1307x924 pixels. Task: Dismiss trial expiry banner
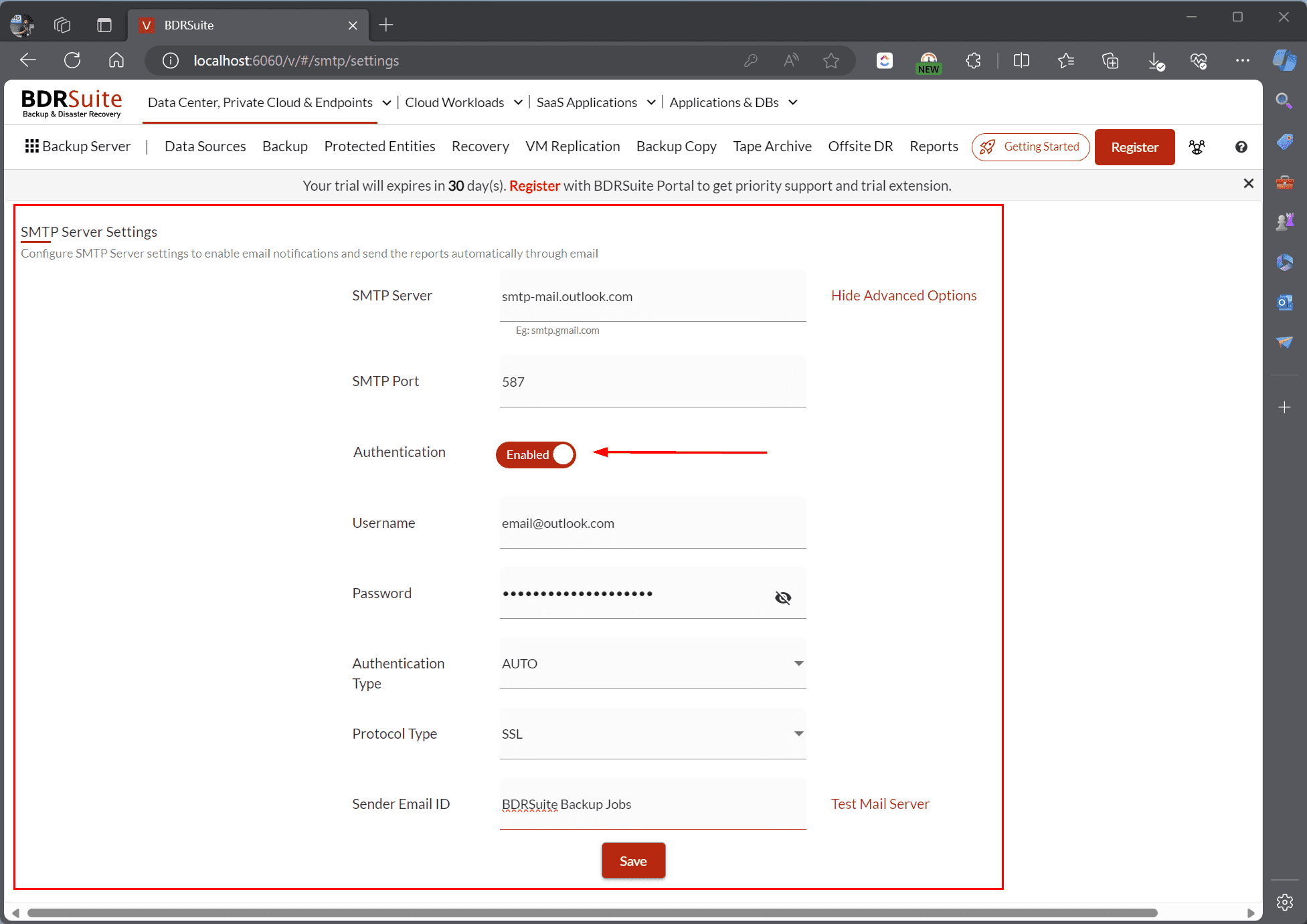(x=1248, y=183)
